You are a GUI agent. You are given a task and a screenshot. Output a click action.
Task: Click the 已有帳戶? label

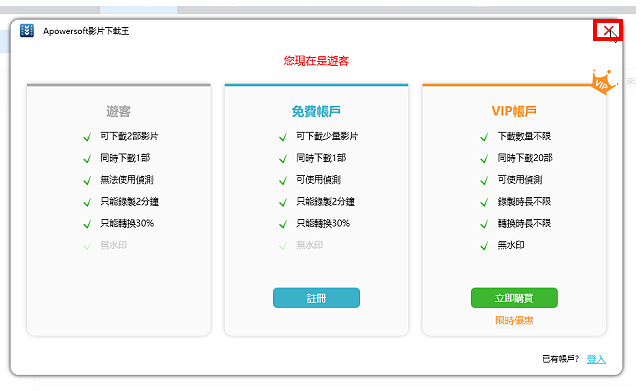[x=561, y=359]
